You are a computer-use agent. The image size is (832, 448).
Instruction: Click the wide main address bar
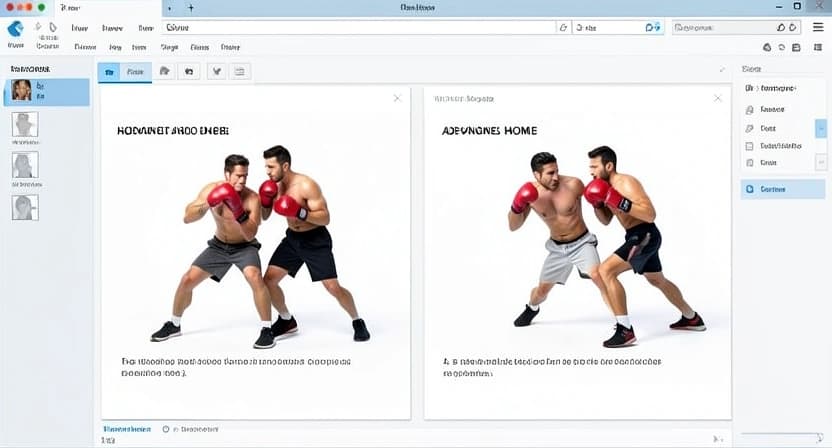[358, 28]
